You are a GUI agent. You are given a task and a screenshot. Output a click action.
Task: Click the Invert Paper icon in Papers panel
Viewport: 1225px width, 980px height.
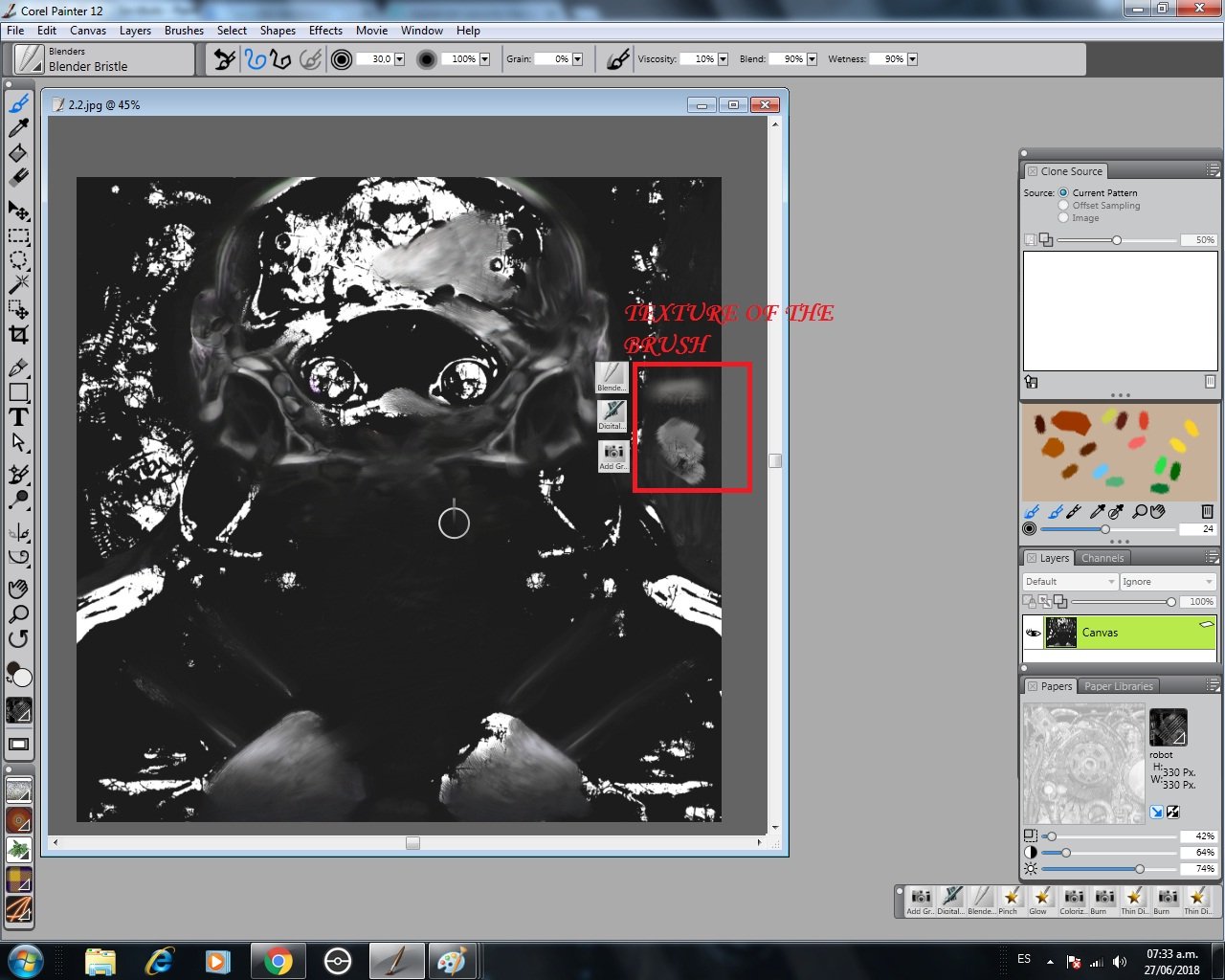[1173, 813]
